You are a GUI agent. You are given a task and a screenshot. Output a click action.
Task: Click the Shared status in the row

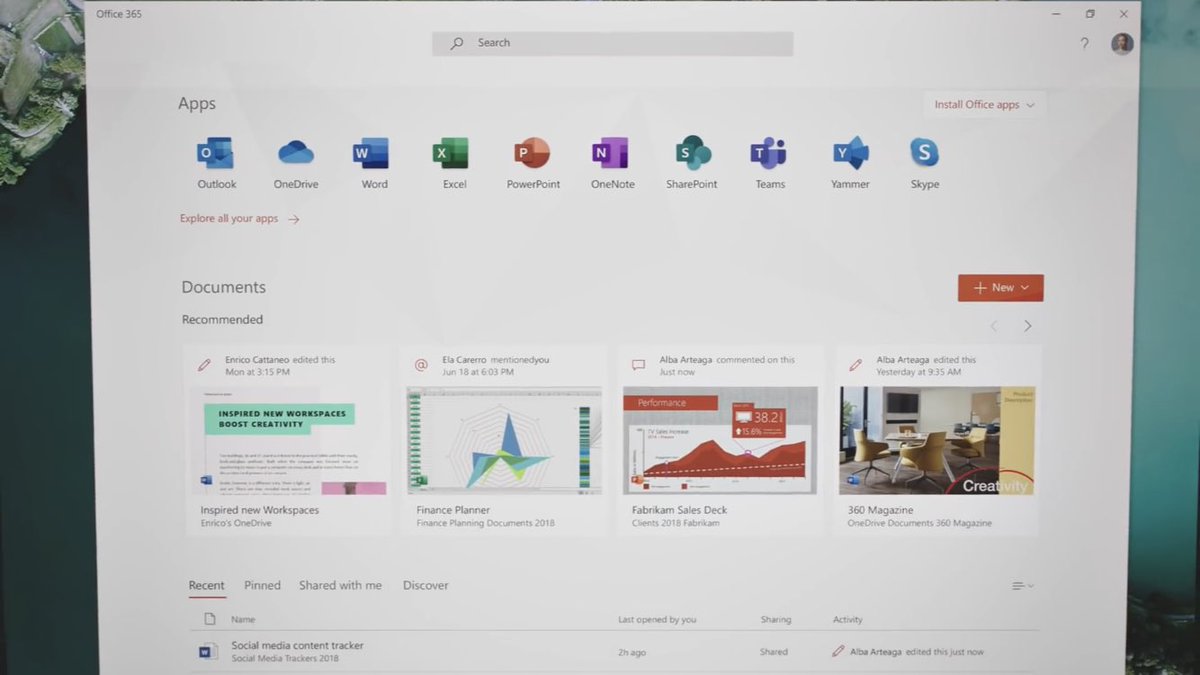(774, 652)
